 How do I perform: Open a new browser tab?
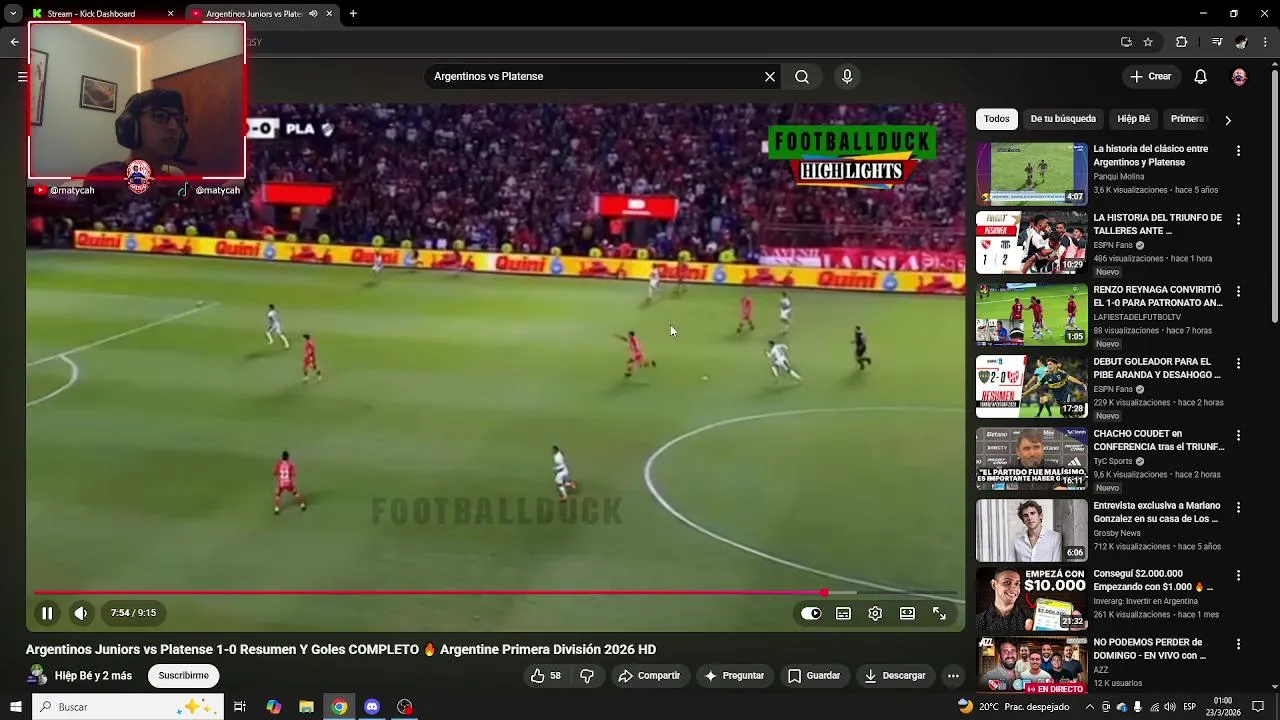[x=353, y=14]
